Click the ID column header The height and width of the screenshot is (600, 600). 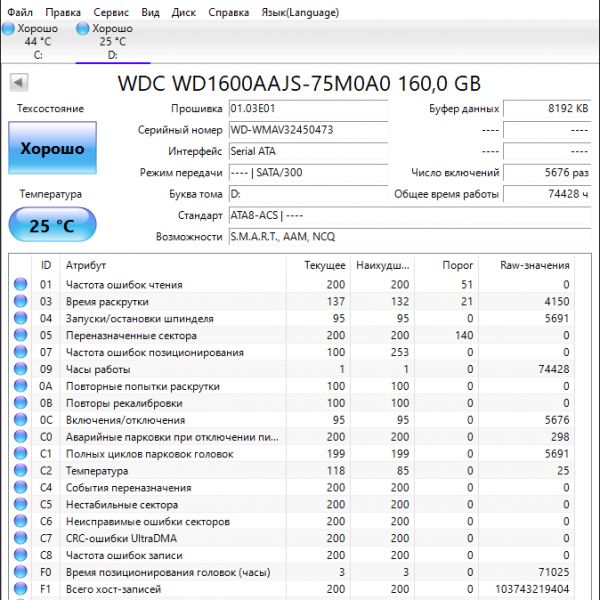[46, 265]
